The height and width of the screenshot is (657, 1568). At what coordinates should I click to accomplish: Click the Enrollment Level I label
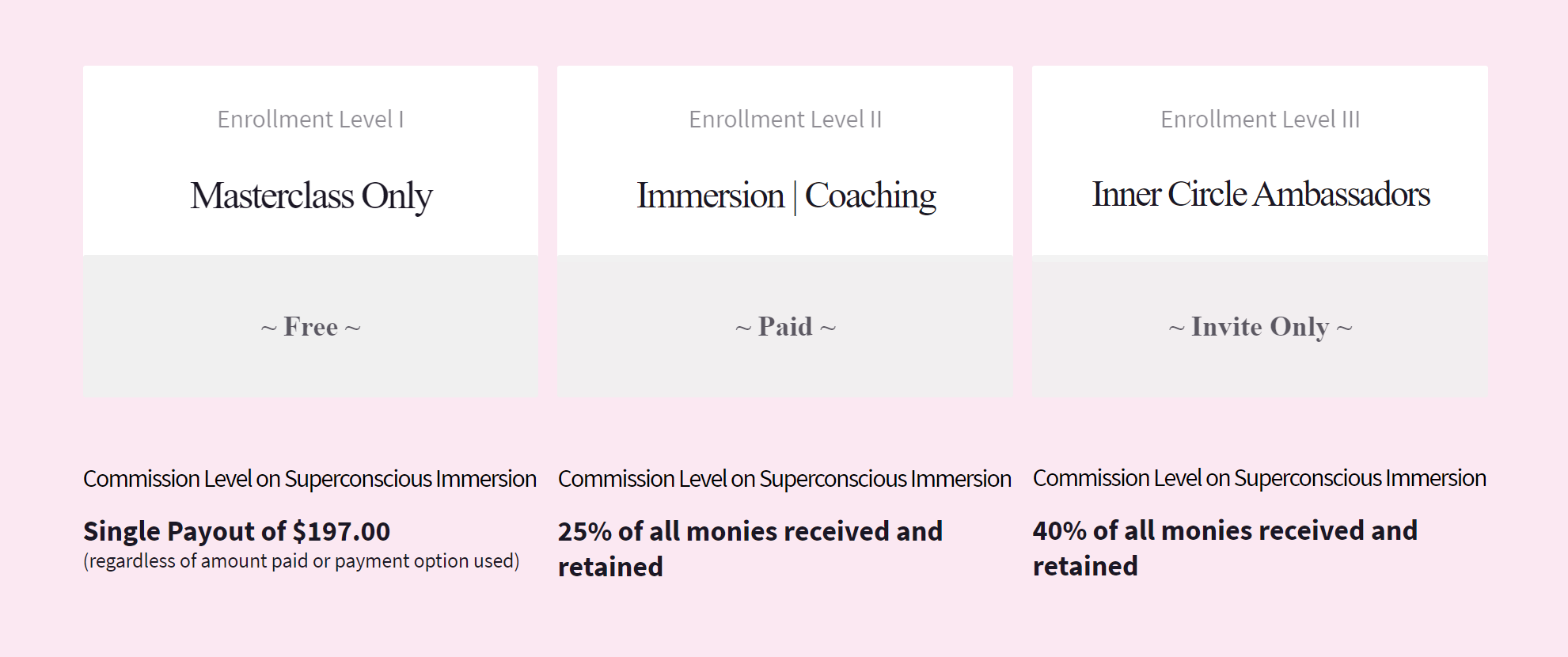[310, 120]
